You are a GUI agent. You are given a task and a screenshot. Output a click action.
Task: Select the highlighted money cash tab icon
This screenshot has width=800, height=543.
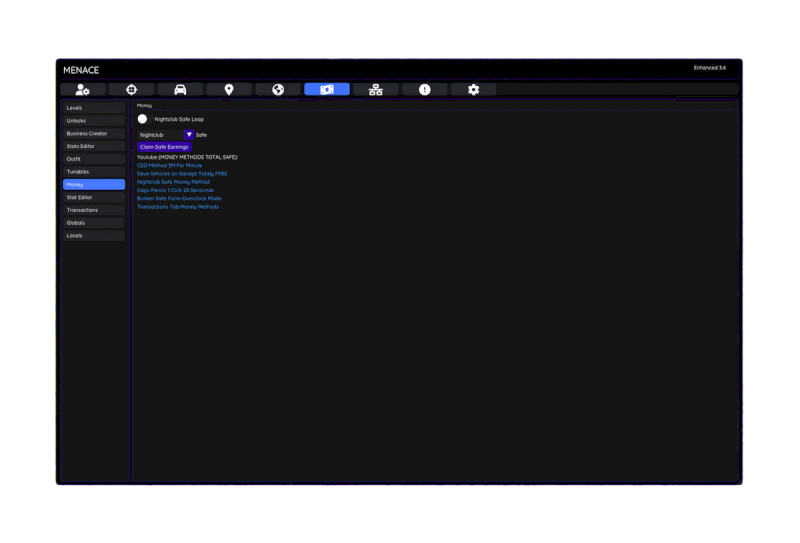(327, 90)
